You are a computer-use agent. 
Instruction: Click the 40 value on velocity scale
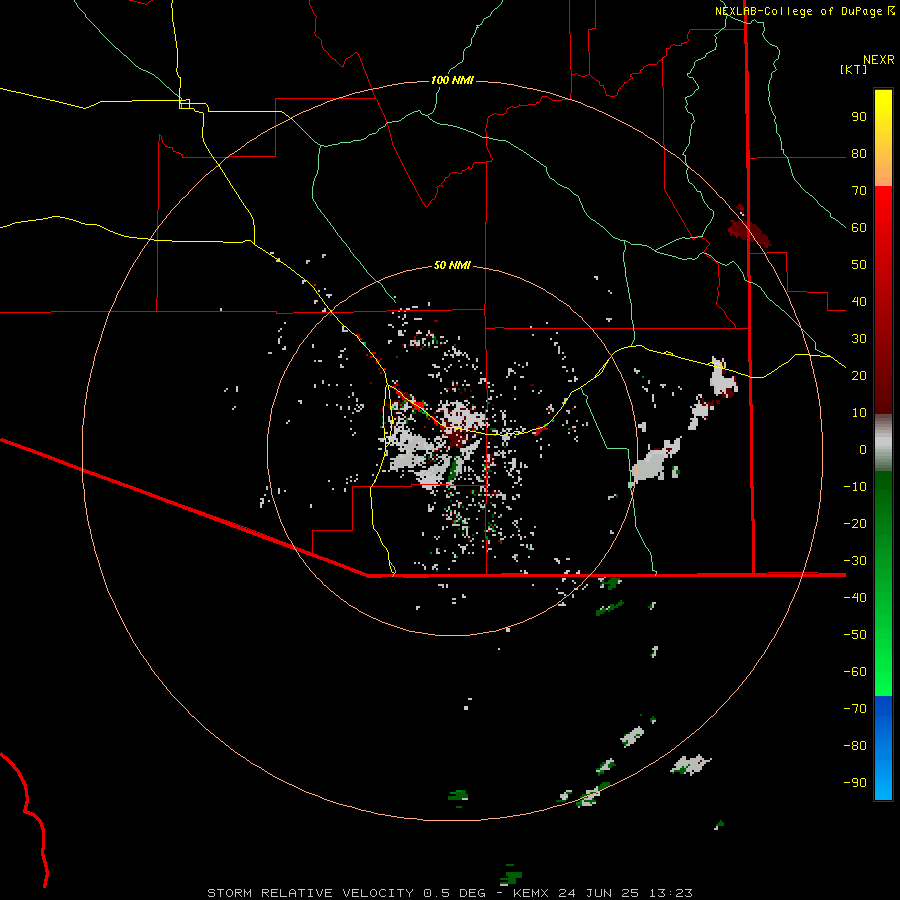click(x=859, y=301)
